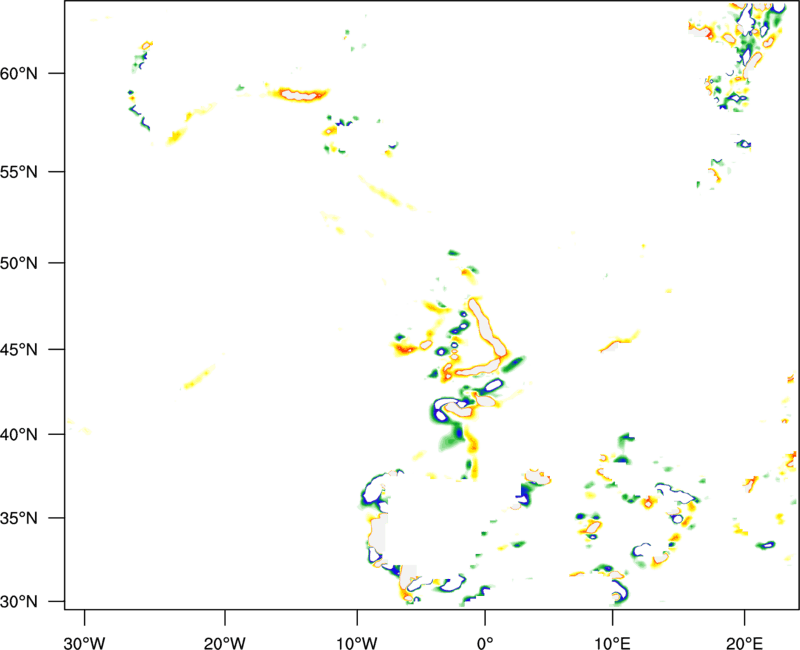Click the 30°W longitude label
This screenshot has height=650, width=800.
(84, 643)
